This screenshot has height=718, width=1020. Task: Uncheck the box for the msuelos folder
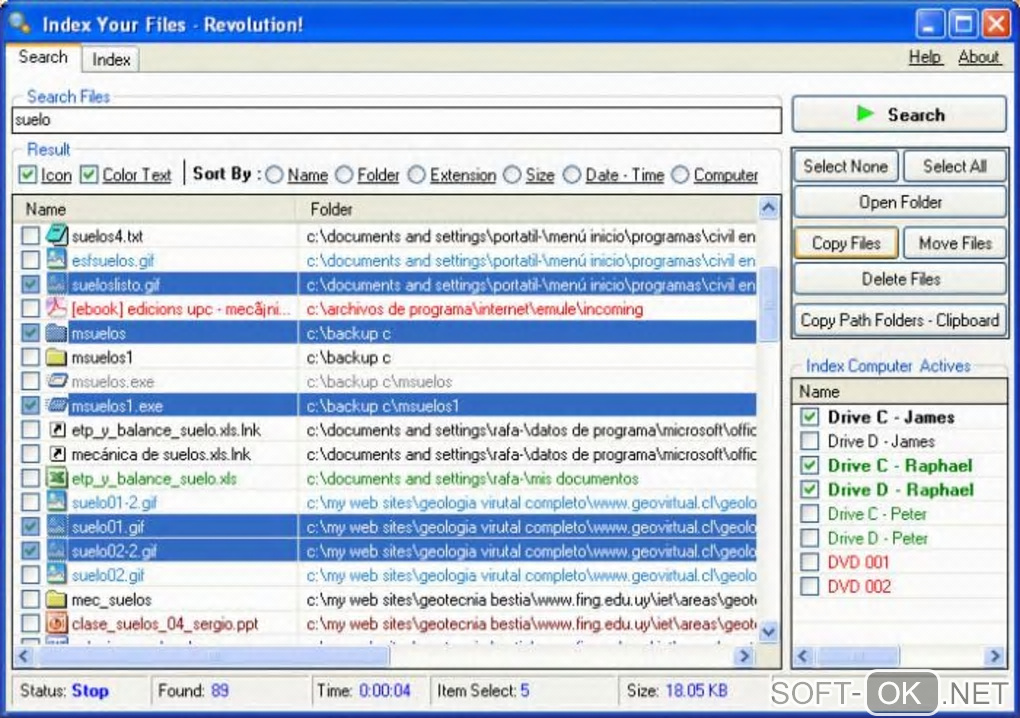(x=30, y=332)
